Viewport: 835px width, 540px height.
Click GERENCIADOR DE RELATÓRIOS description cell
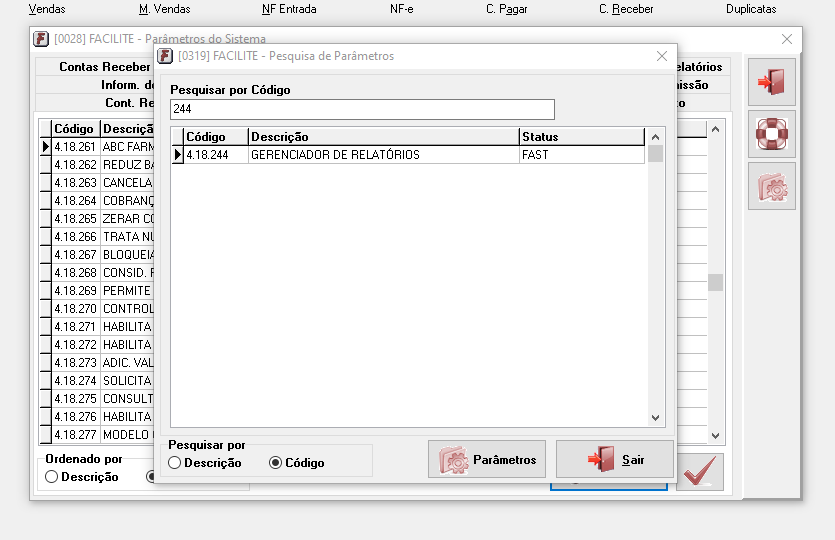click(x=383, y=154)
